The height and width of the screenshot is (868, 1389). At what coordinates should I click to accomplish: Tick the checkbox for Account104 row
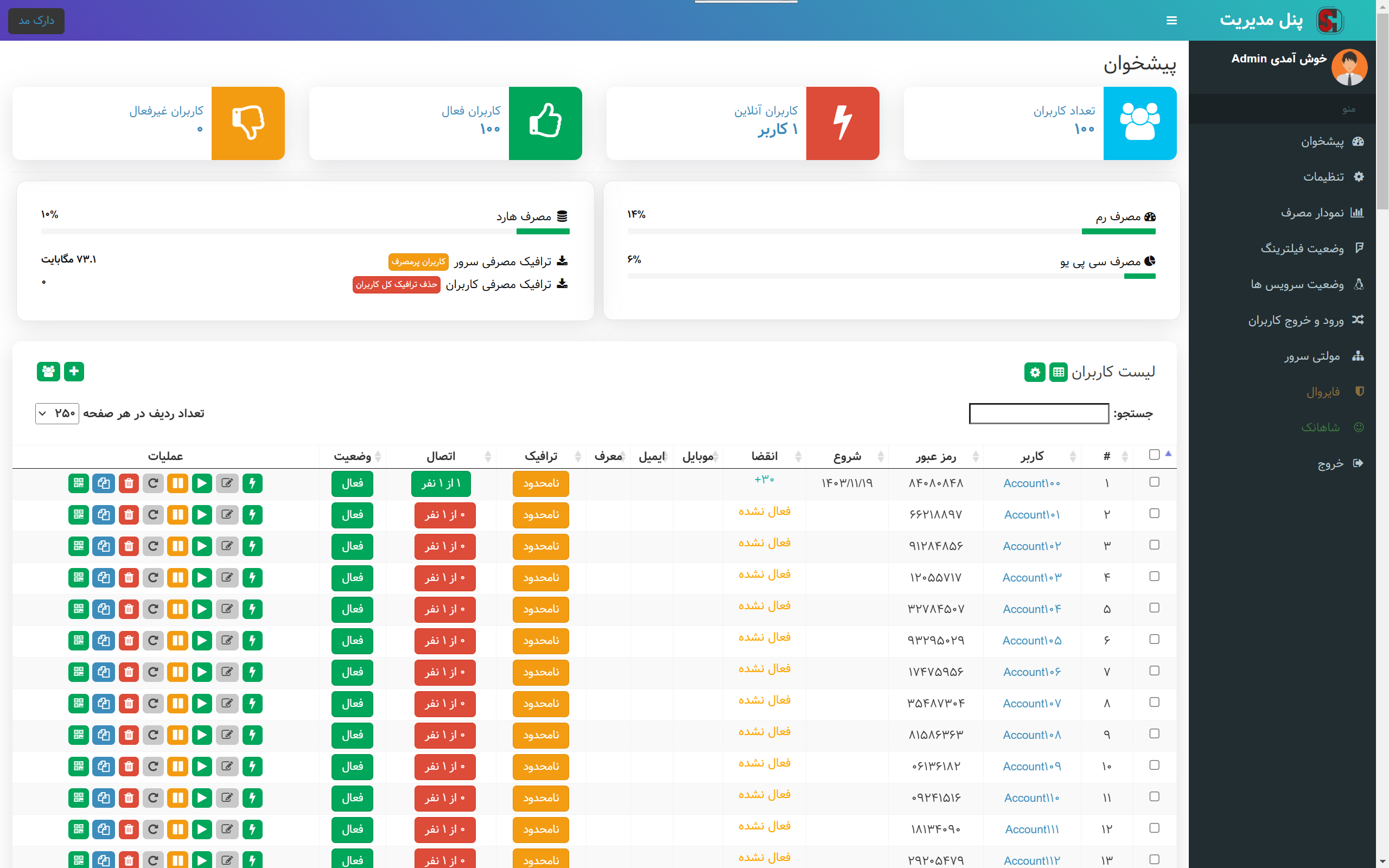1154,608
